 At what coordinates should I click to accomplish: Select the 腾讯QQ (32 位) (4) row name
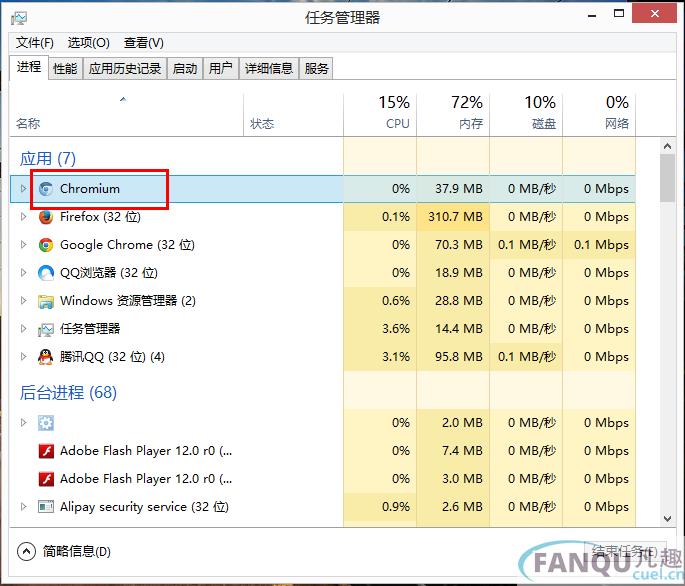click(x=112, y=357)
